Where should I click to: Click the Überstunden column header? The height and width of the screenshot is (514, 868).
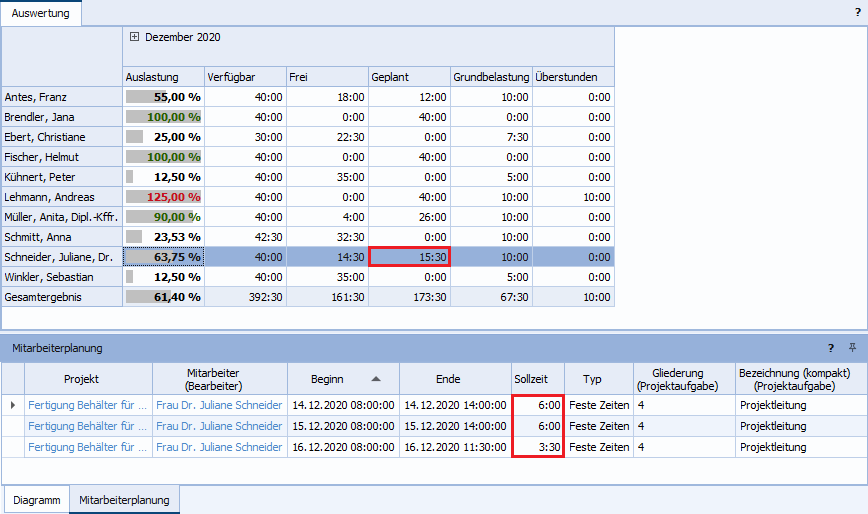[572, 76]
